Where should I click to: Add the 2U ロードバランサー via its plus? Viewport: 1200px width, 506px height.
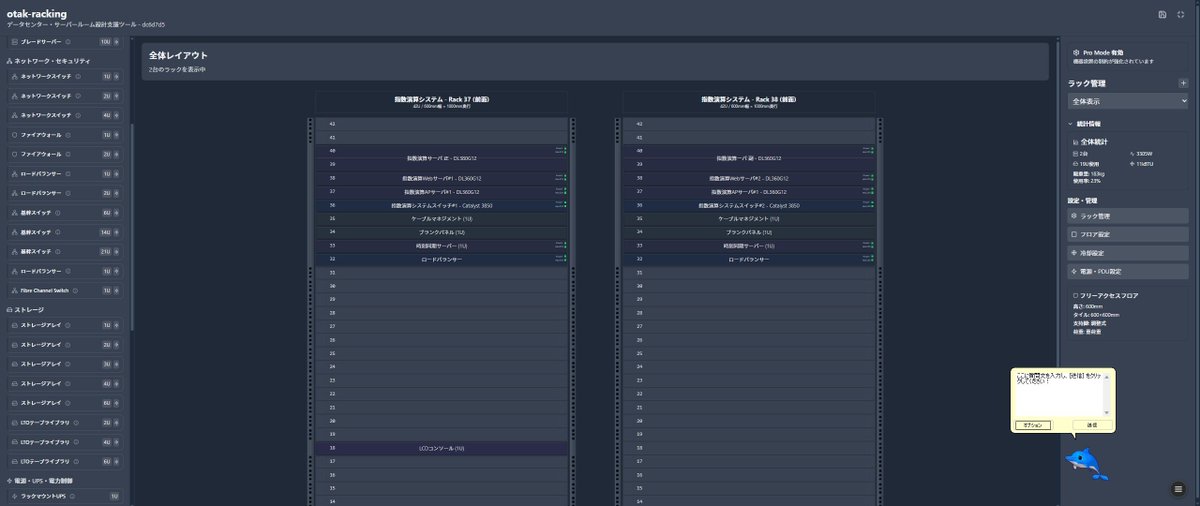coord(117,193)
